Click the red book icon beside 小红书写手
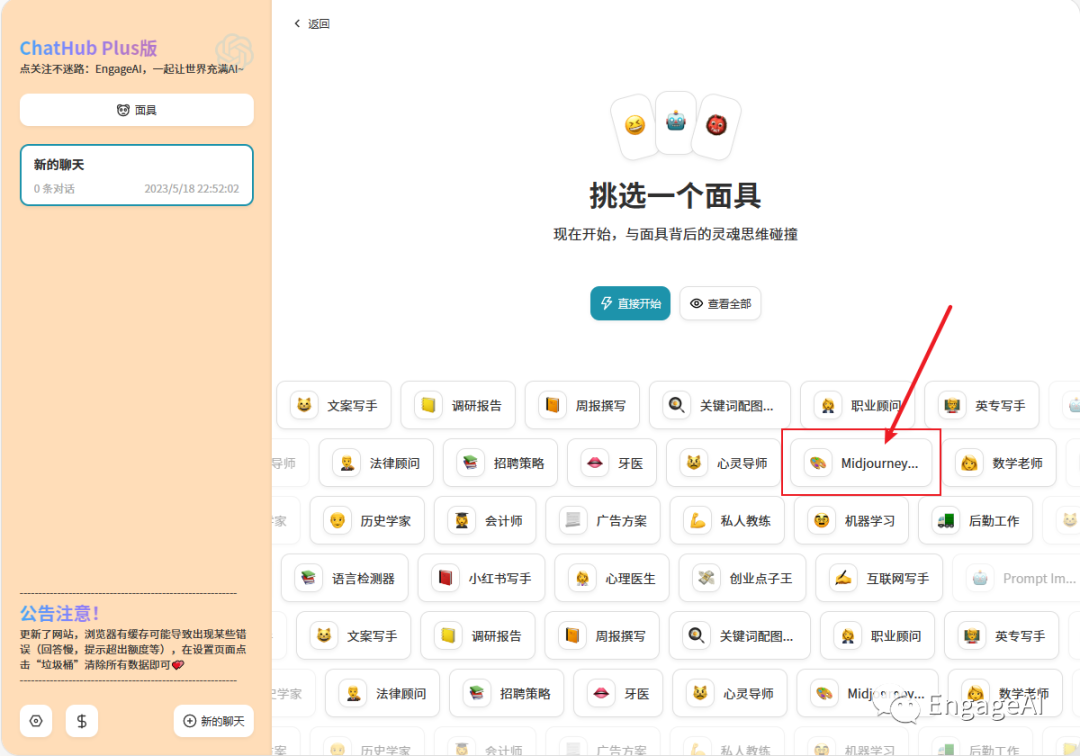This screenshot has width=1080, height=756. (x=446, y=578)
